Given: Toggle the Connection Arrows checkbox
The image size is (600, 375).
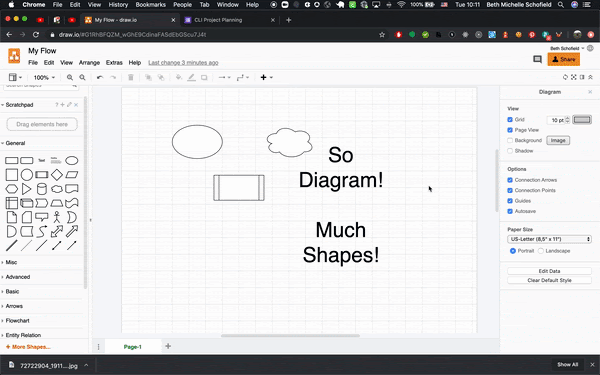Looking at the screenshot, I should click(510, 180).
